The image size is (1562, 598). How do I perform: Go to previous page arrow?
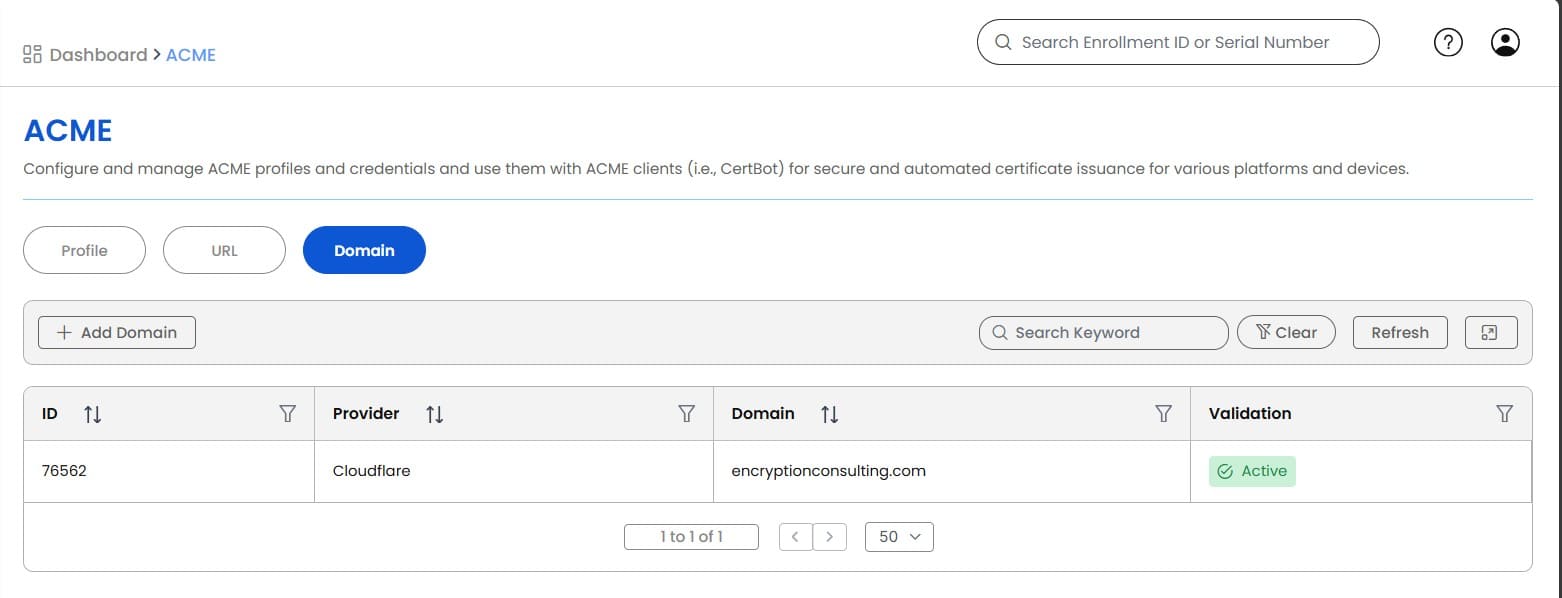tap(795, 537)
